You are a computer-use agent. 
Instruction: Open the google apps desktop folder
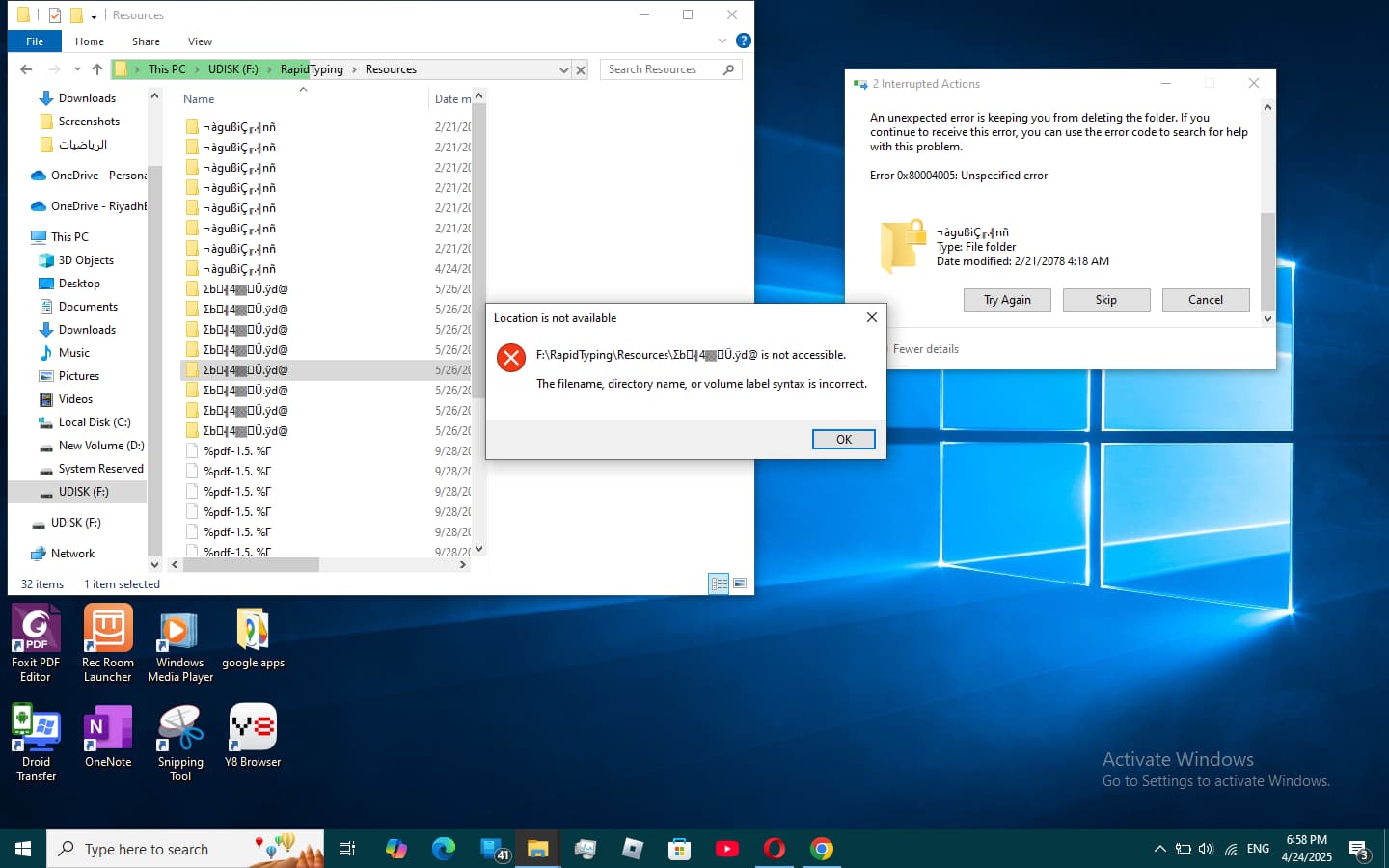[x=253, y=637]
